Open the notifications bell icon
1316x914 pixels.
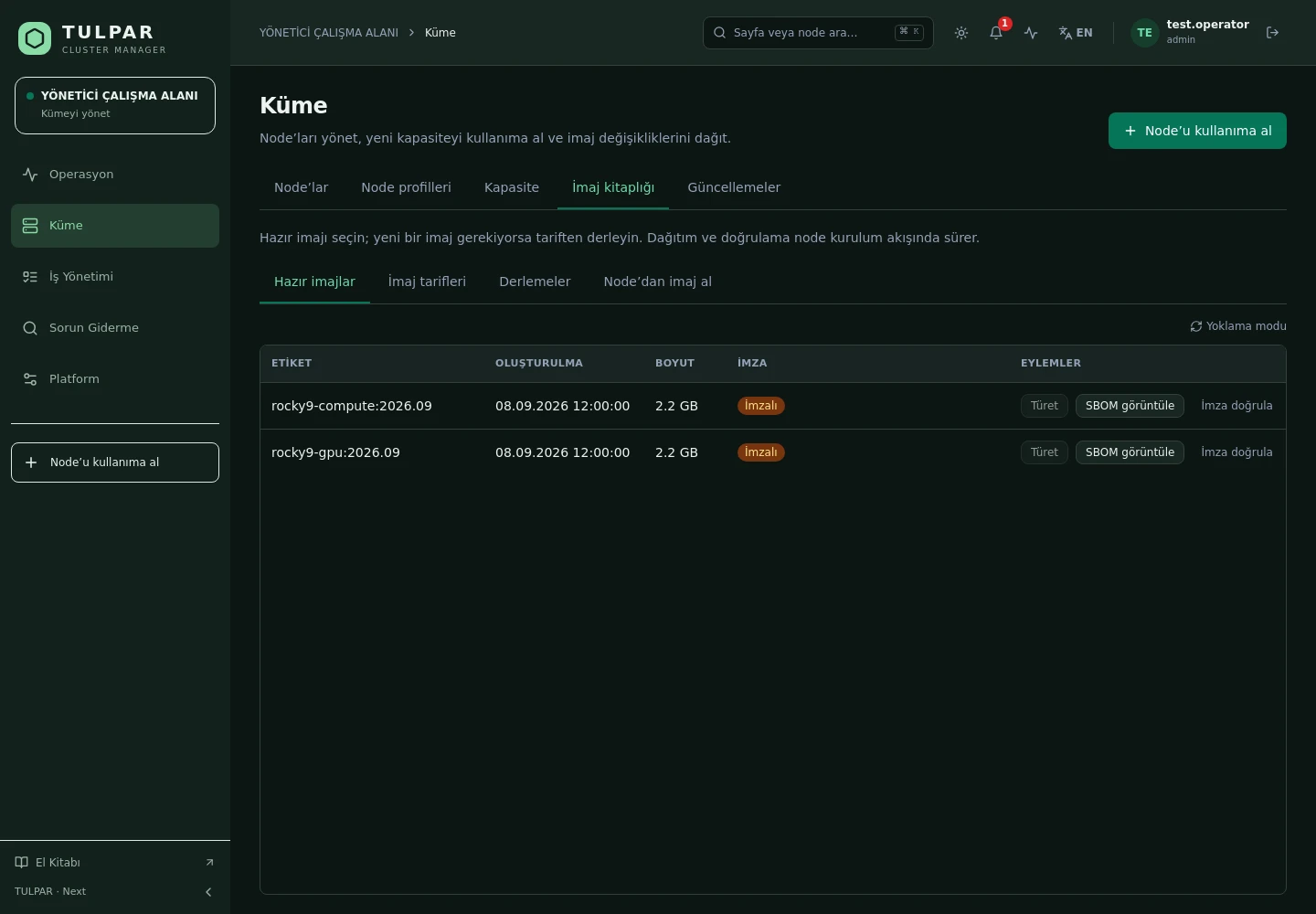pyautogui.click(x=996, y=33)
